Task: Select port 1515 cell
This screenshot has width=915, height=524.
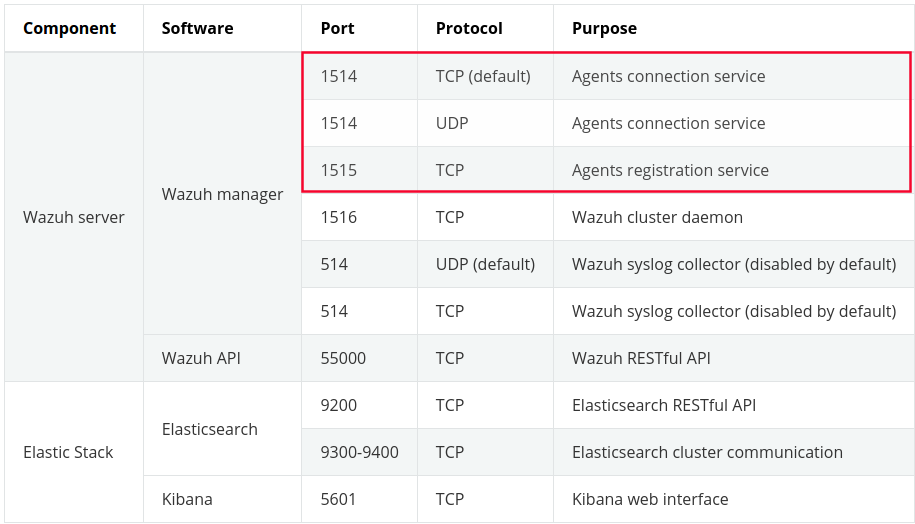Action: (339, 170)
